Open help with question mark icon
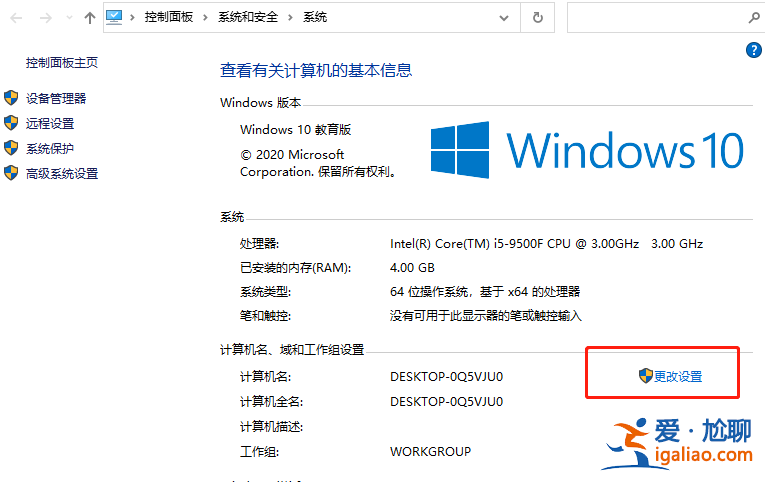Screen dimensions: 765x482 [x=754, y=50]
